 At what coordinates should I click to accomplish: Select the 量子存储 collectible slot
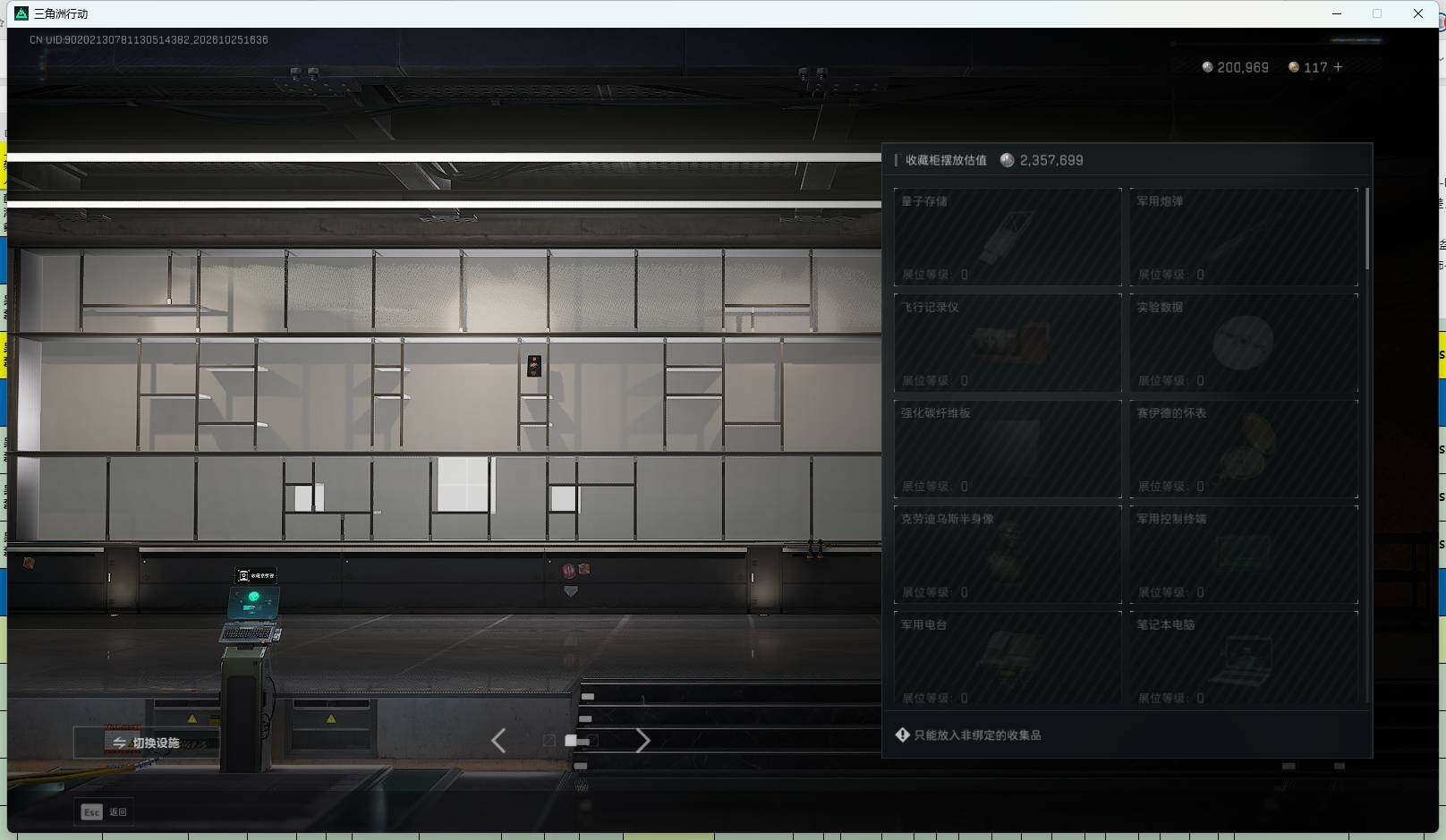(1008, 237)
